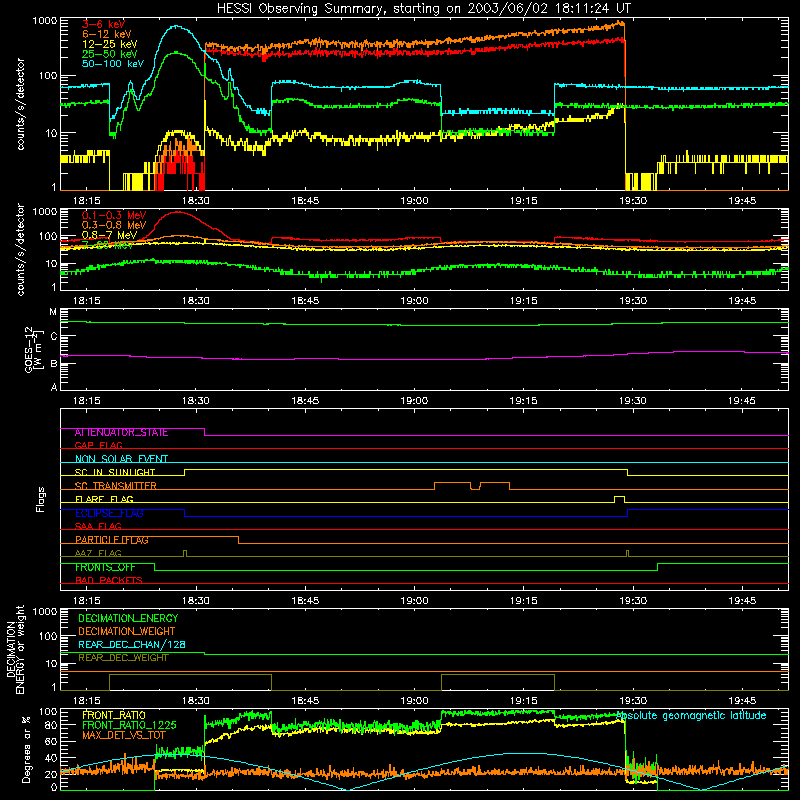Select the SAA_FLAG label
The height and width of the screenshot is (800, 800).
(98, 526)
